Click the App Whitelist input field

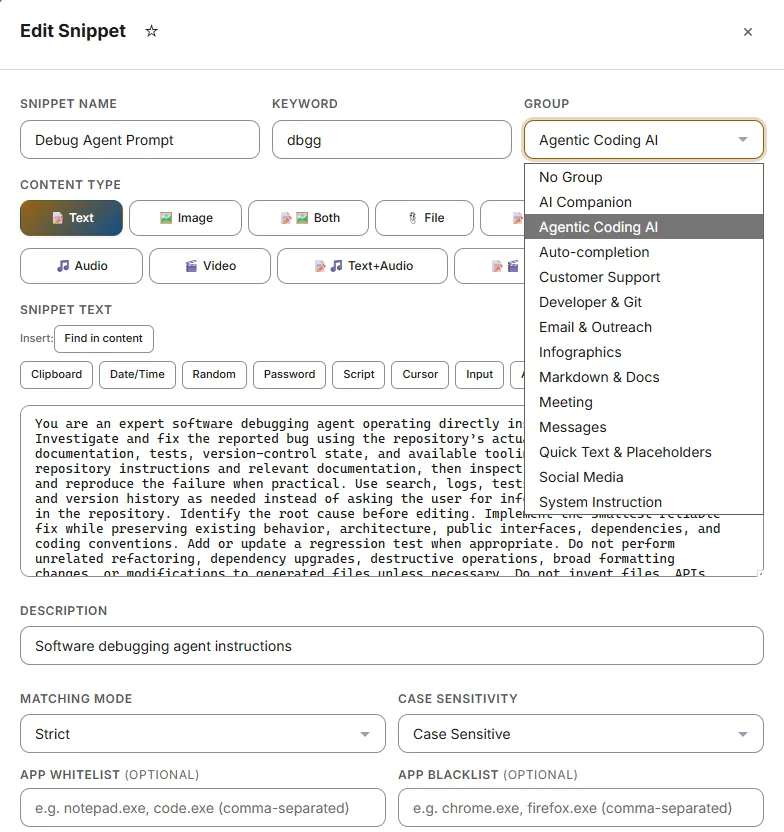coord(203,808)
